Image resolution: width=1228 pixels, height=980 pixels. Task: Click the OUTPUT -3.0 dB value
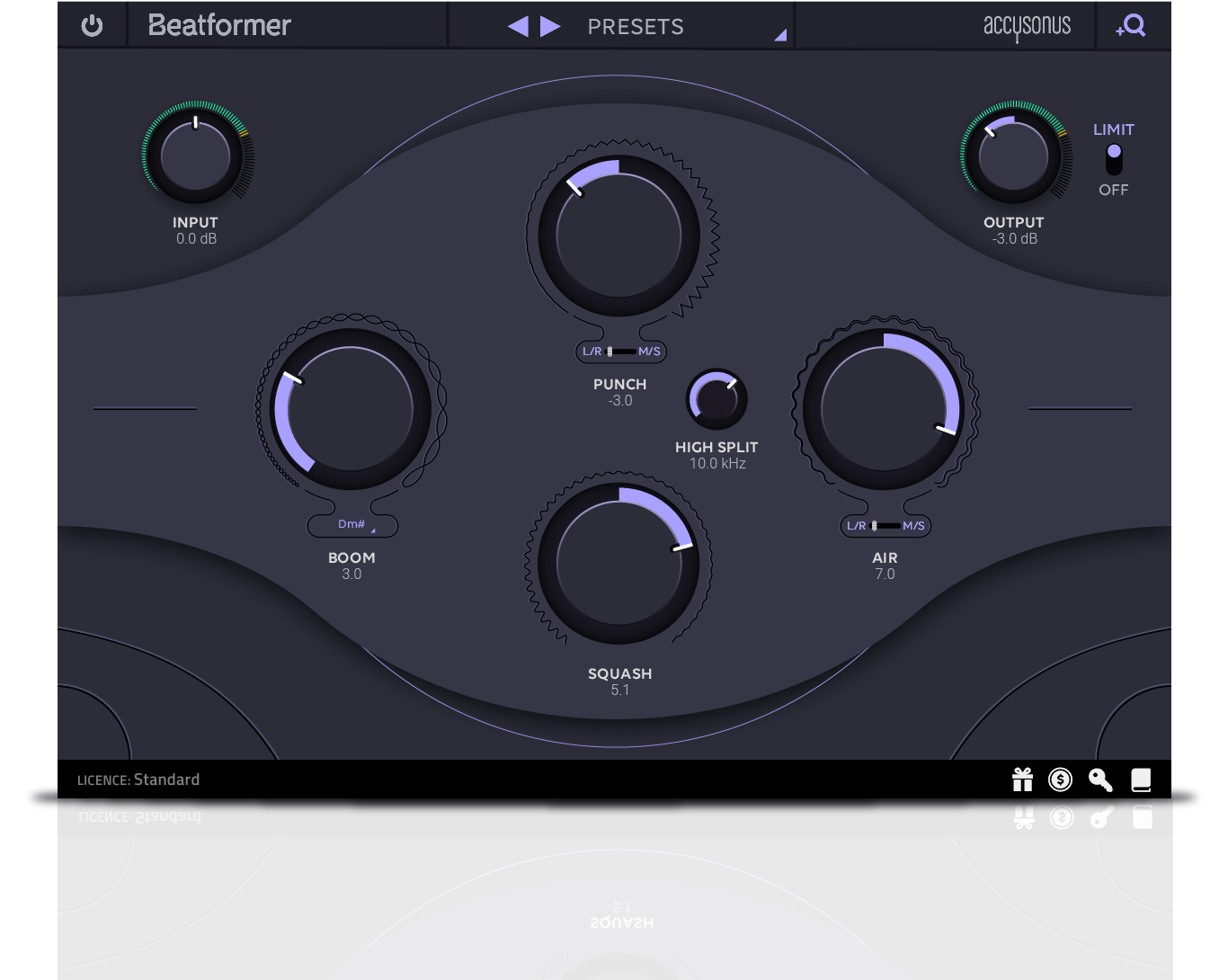point(1015,239)
